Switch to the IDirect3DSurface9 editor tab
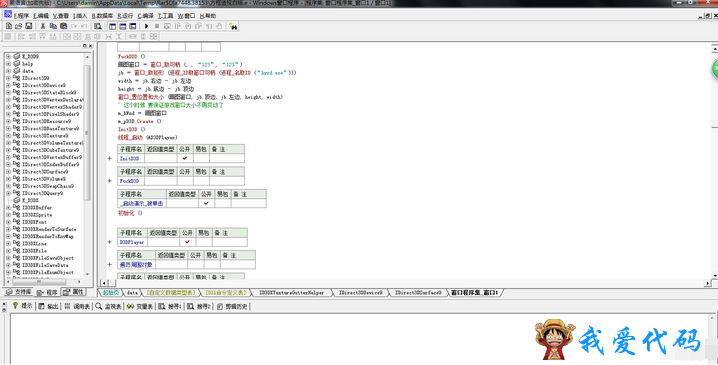This screenshot has width=718, height=365. pos(419,292)
